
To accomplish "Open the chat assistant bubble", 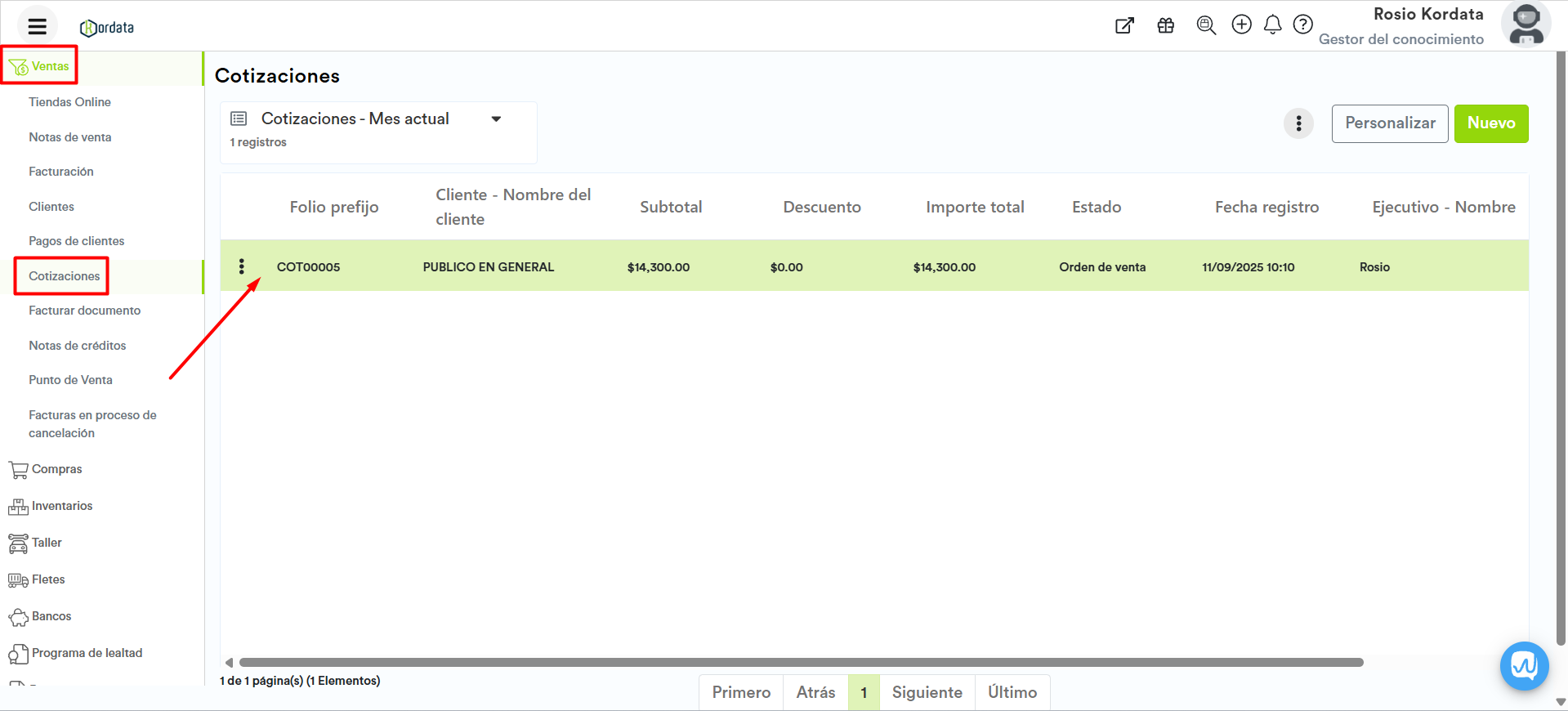I will click(1524, 666).
